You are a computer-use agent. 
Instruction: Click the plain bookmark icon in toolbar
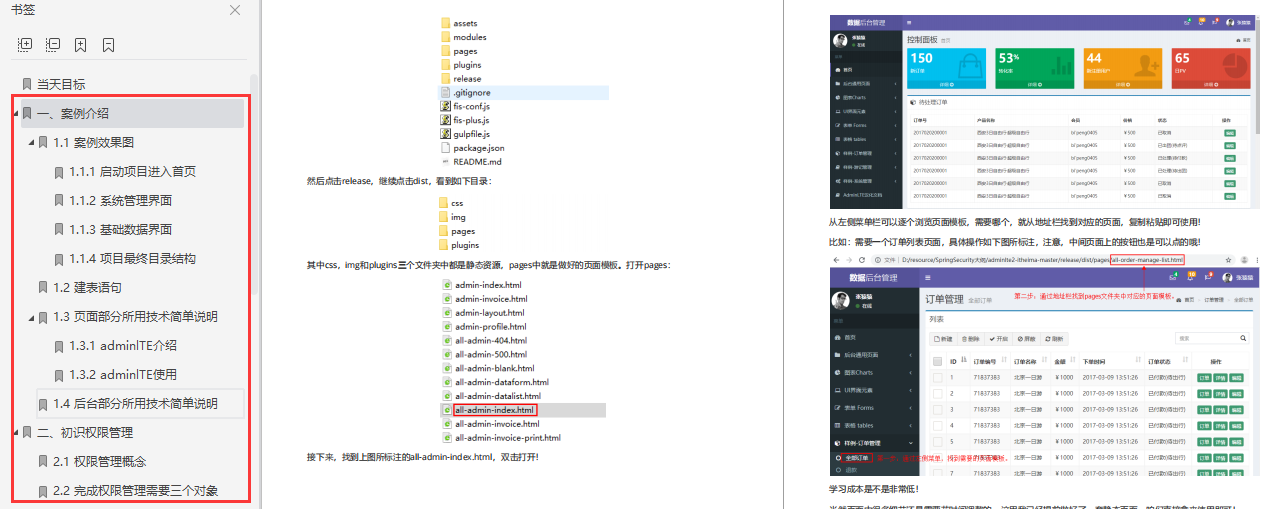pyautogui.click(x=108, y=45)
